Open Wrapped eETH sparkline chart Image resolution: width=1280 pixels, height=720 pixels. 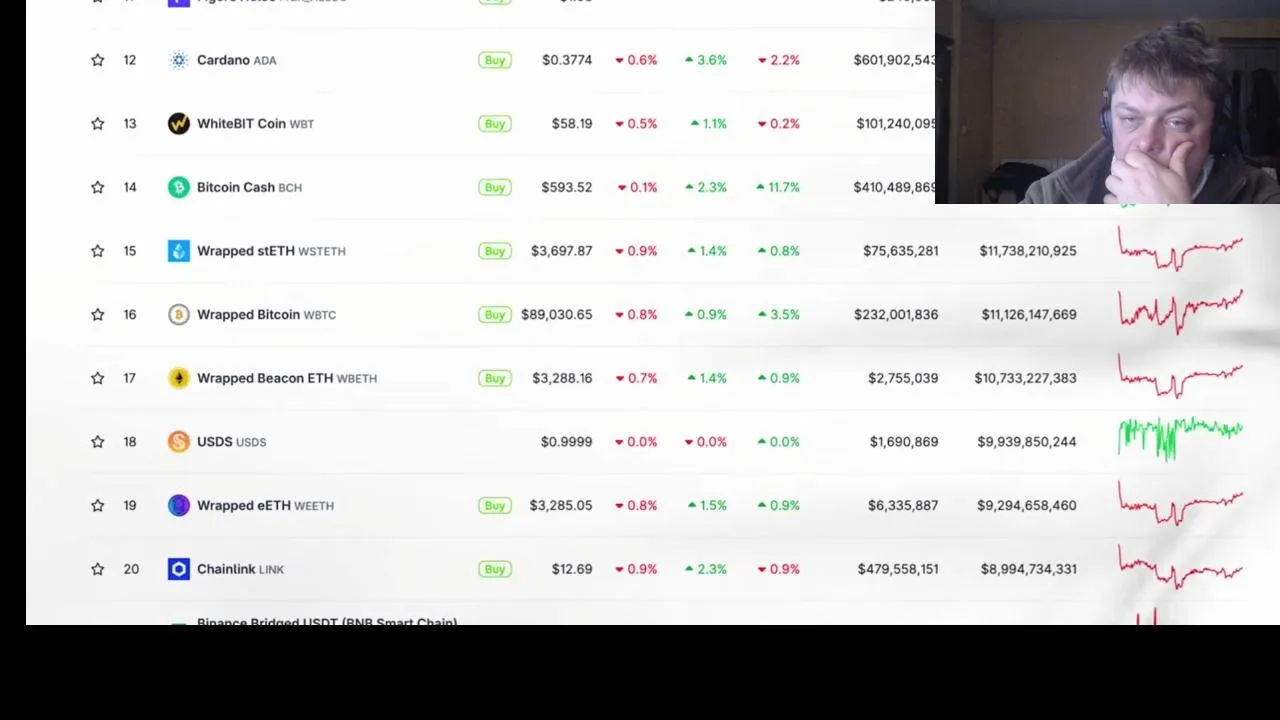1180,504
